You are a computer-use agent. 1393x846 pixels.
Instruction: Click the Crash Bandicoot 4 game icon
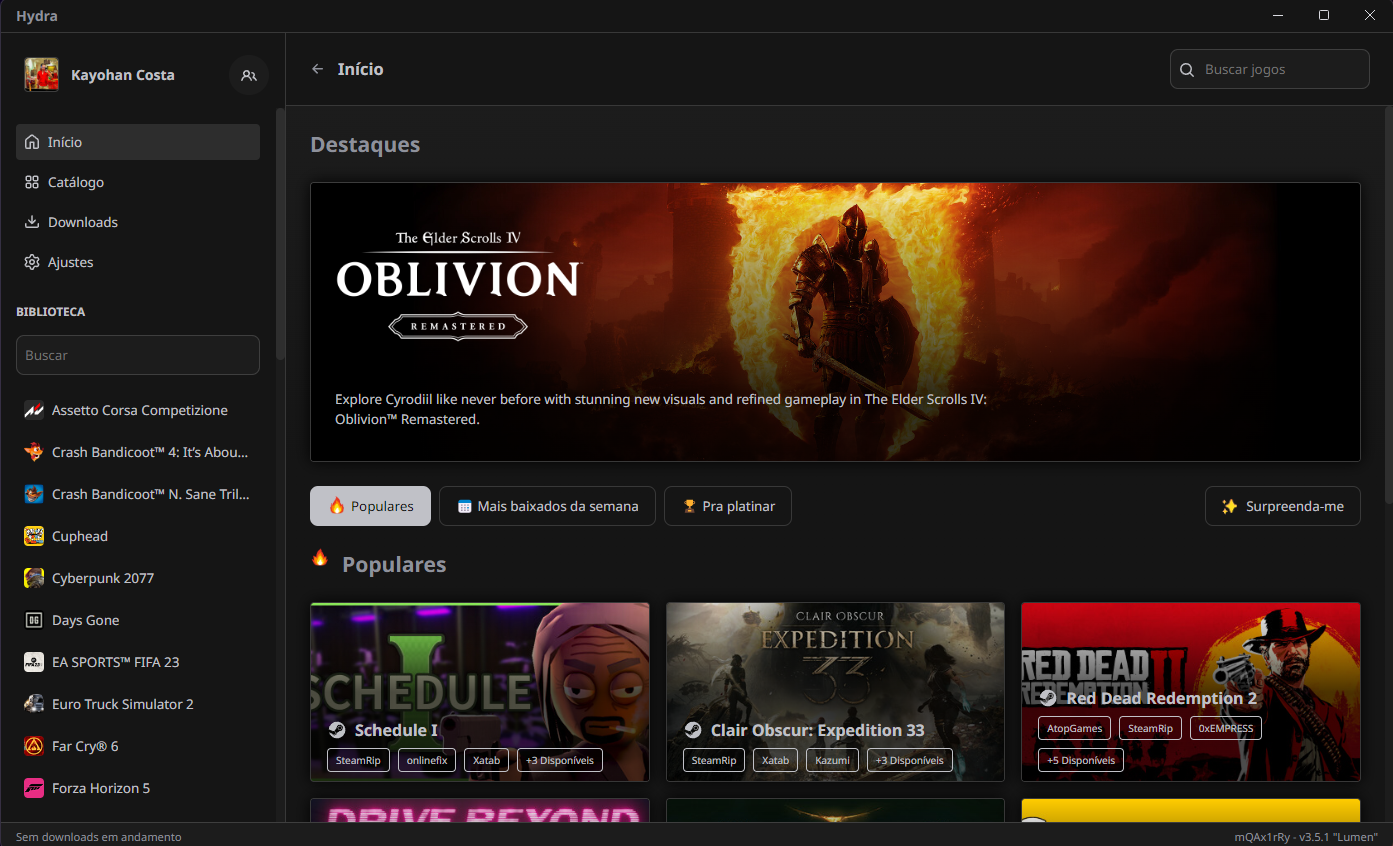coord(34,452)
